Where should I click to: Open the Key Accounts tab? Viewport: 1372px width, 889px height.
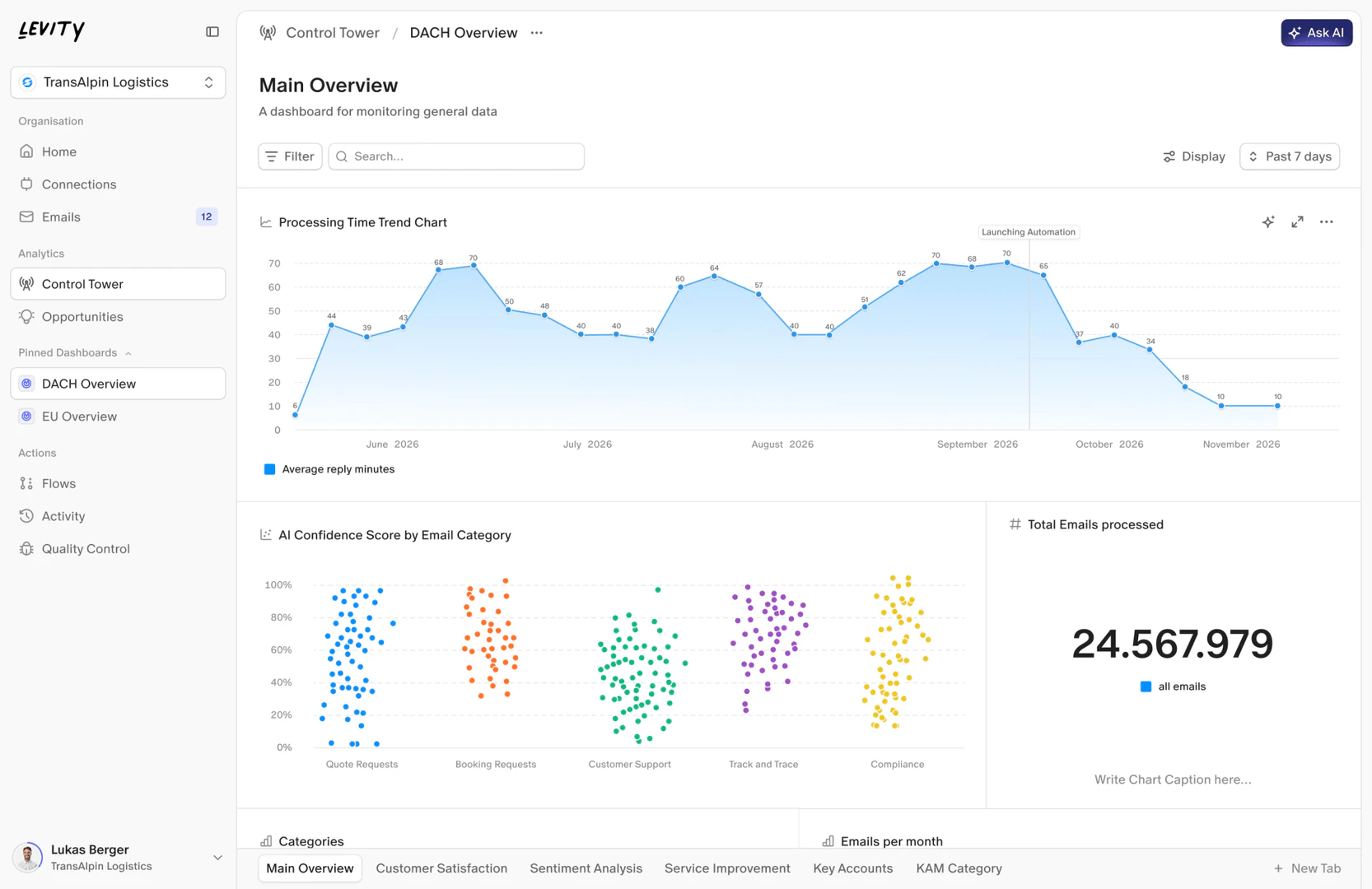[852, 868]
